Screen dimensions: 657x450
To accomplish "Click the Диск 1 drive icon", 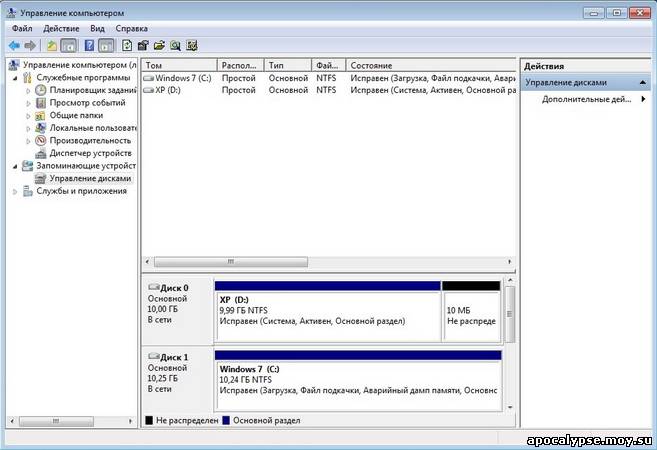I will coord(154,357).
